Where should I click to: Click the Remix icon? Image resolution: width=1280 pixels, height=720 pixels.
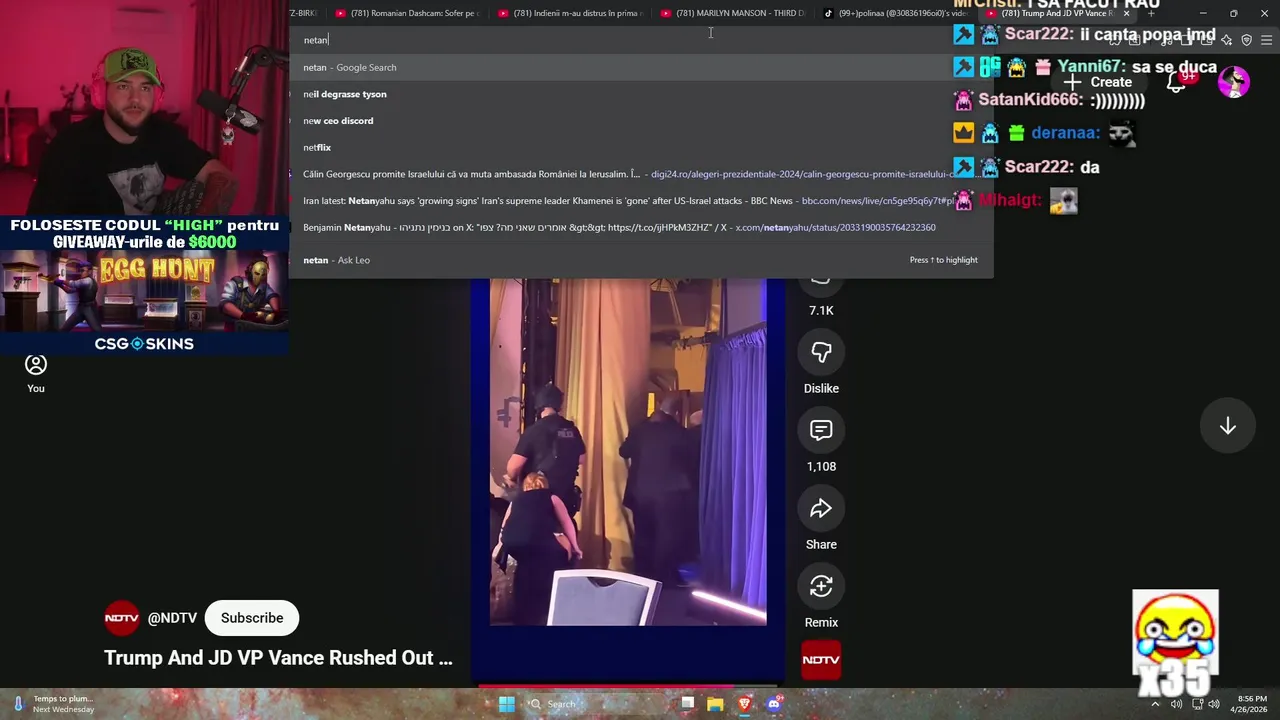tap(821, 586)
